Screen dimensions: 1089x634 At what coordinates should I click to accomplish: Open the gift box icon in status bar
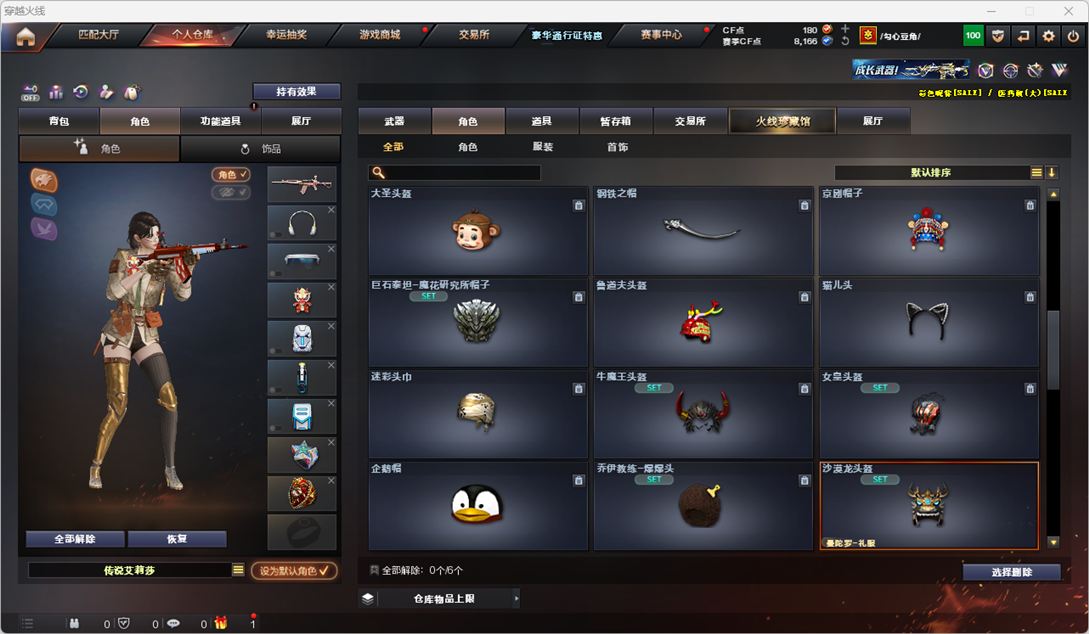tap(221, 623)
